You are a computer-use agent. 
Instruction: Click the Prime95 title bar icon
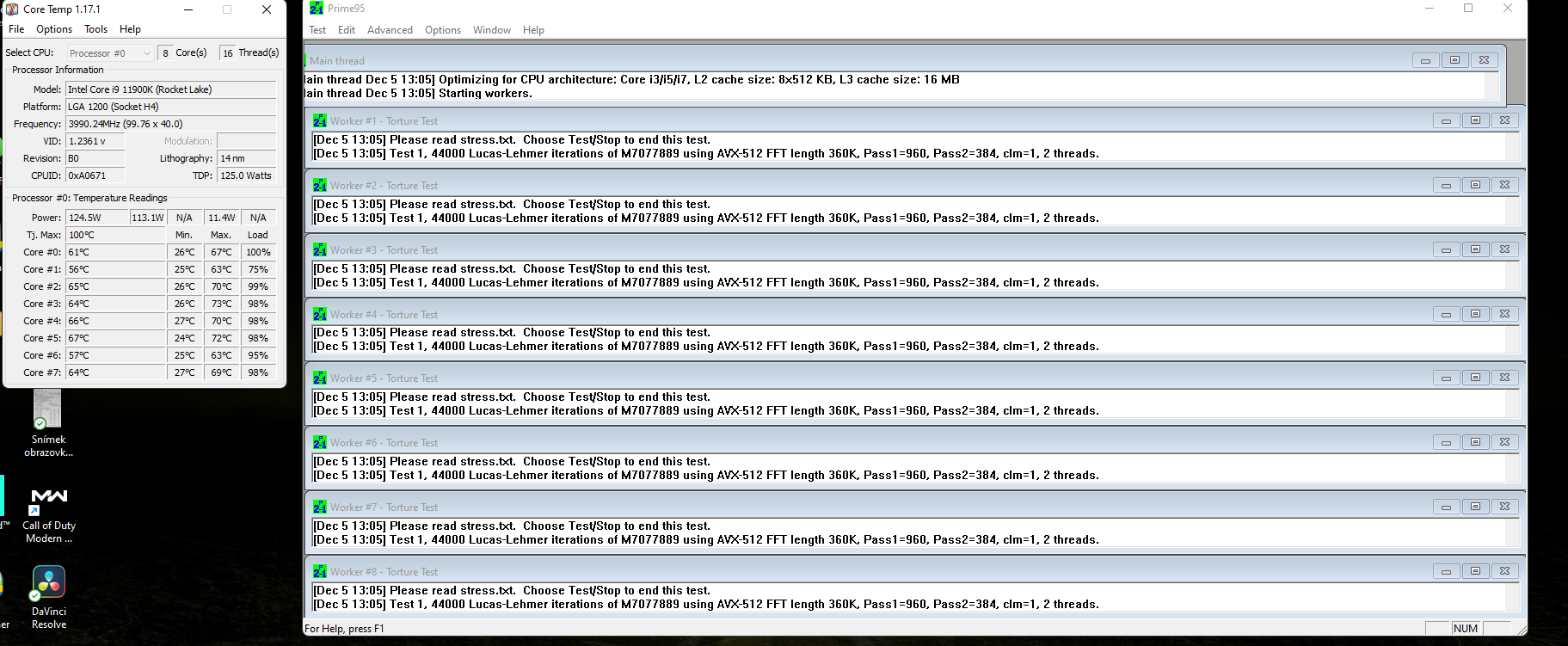[x=317, y=9]
